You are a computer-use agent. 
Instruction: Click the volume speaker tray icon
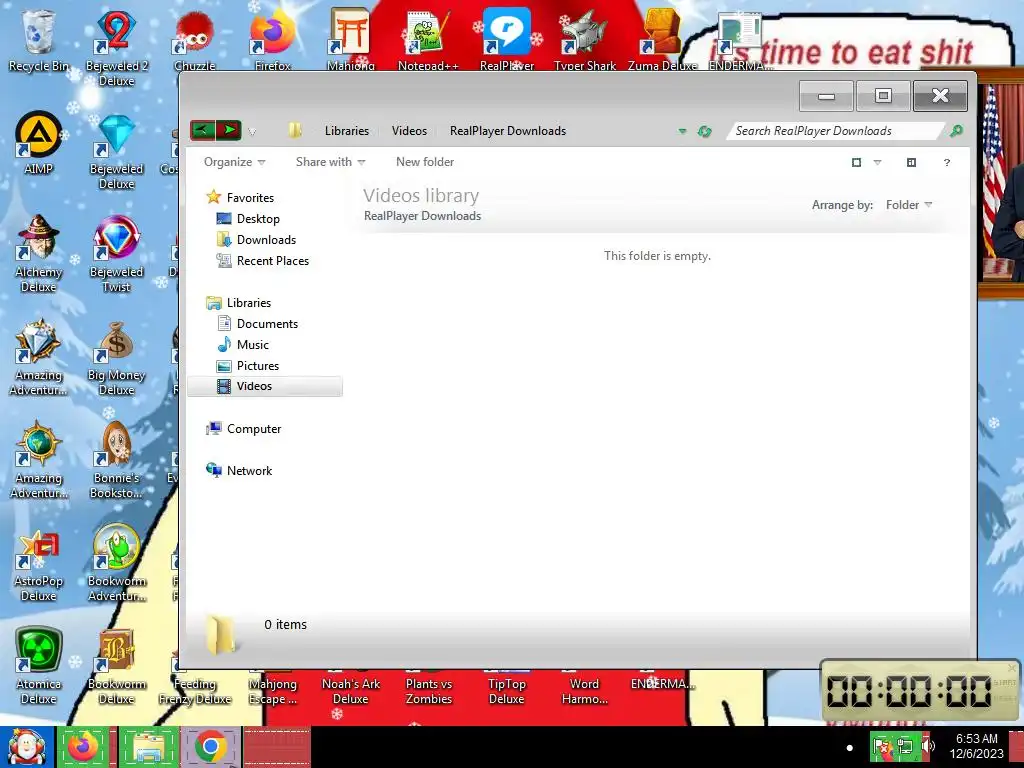tap(928, 746)
